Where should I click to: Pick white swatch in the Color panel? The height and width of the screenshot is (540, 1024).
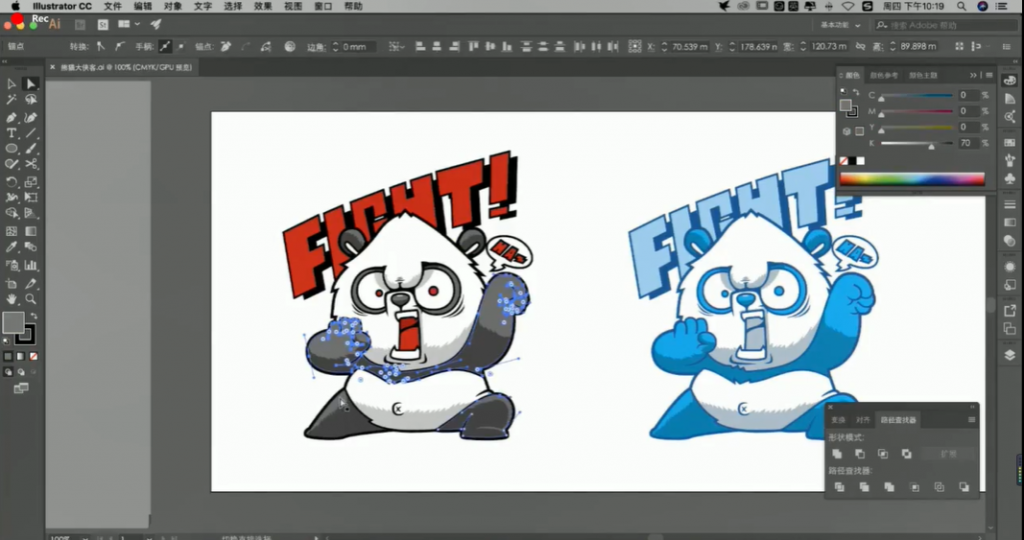[x=861, y=161]
